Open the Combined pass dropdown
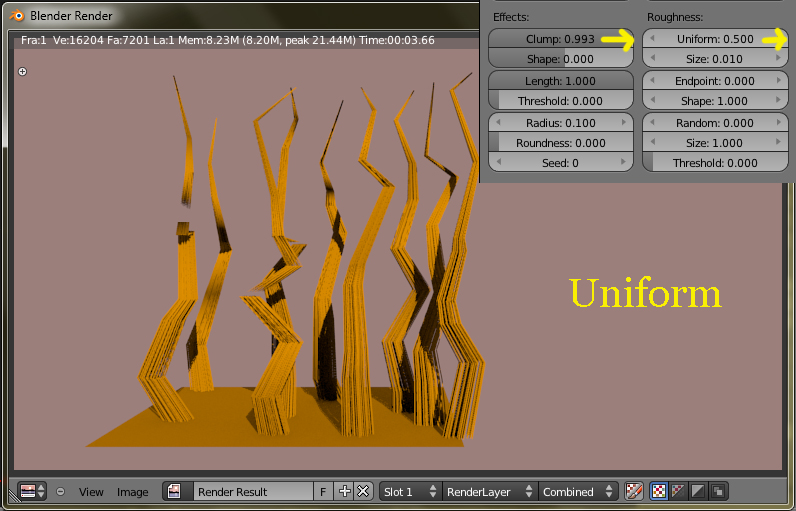The height and width of the screenshot is (511, 796). (x=578, y=491)
